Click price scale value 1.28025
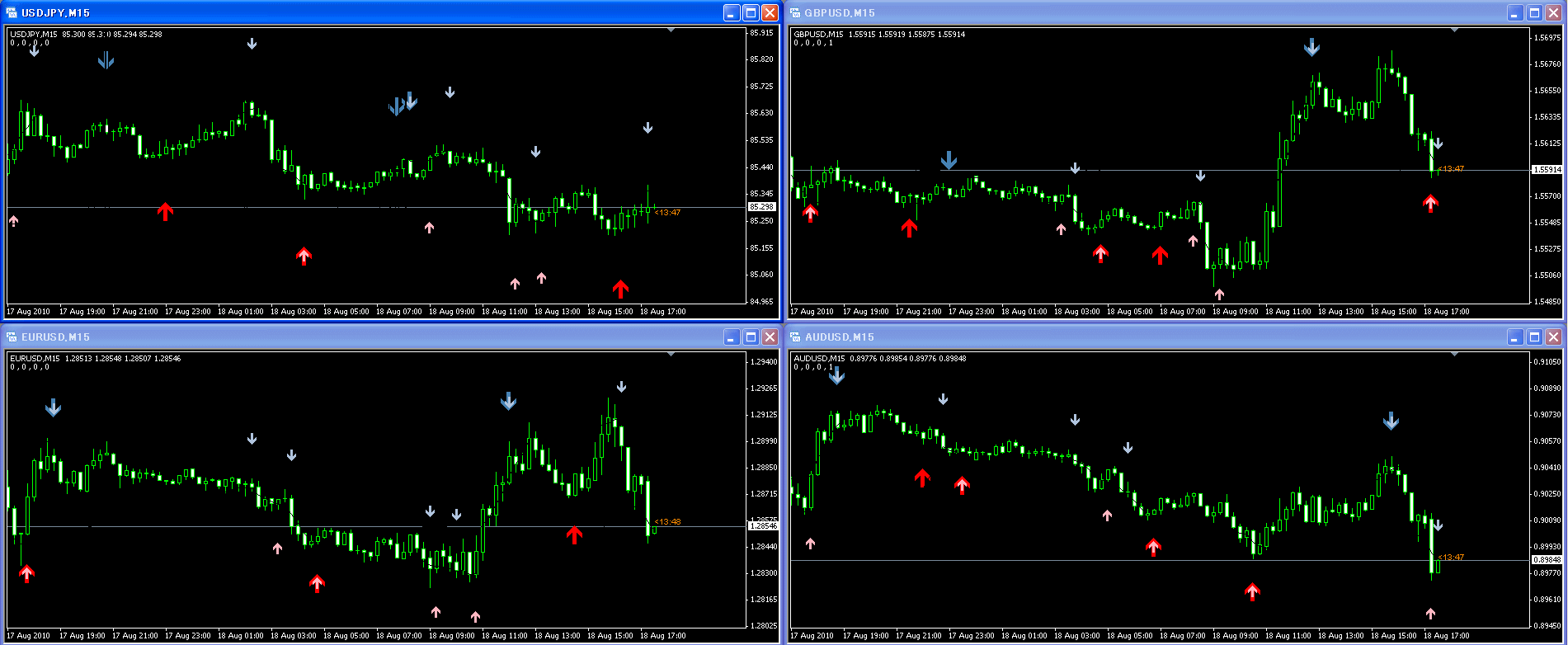1568x645 pixels. pos(764,626)
